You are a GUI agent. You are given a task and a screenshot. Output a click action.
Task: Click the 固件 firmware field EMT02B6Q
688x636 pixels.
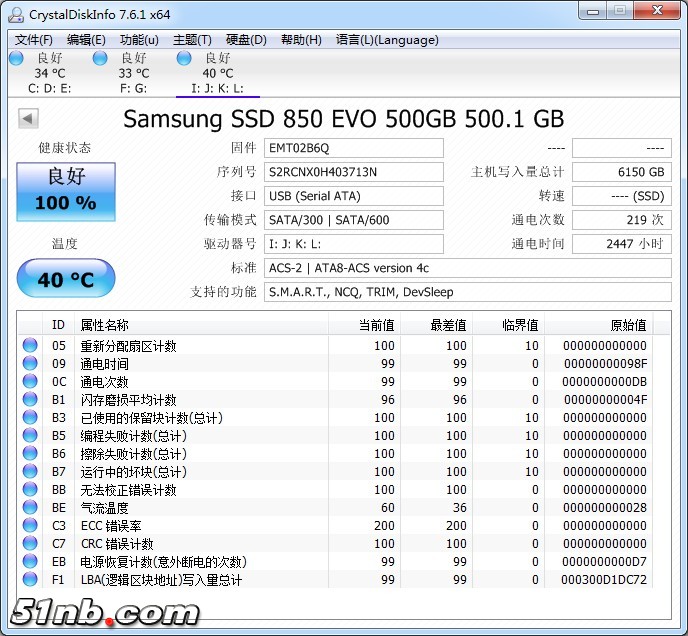coord(354,148)
